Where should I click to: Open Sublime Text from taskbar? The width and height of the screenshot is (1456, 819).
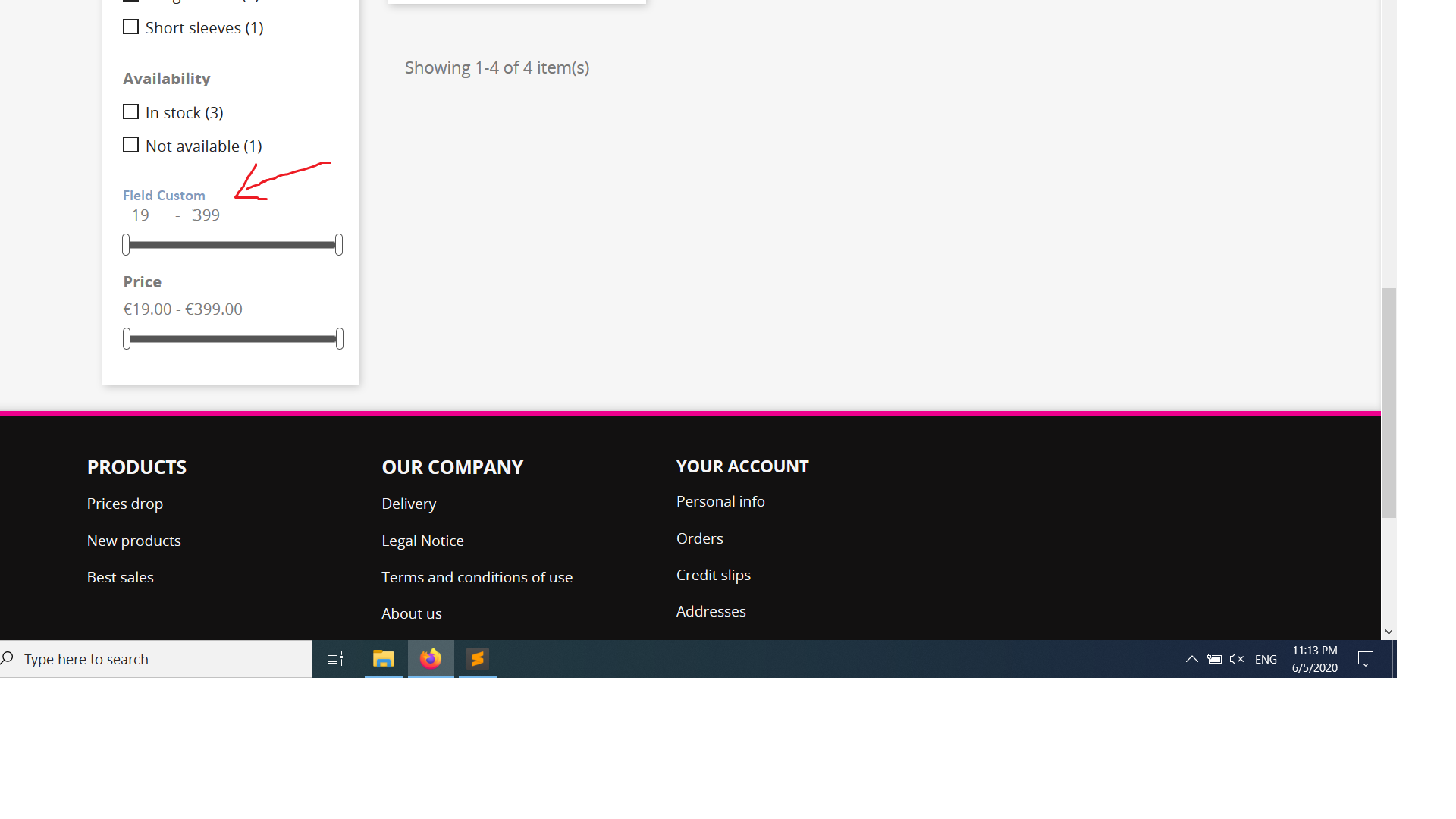coord(478,659)
